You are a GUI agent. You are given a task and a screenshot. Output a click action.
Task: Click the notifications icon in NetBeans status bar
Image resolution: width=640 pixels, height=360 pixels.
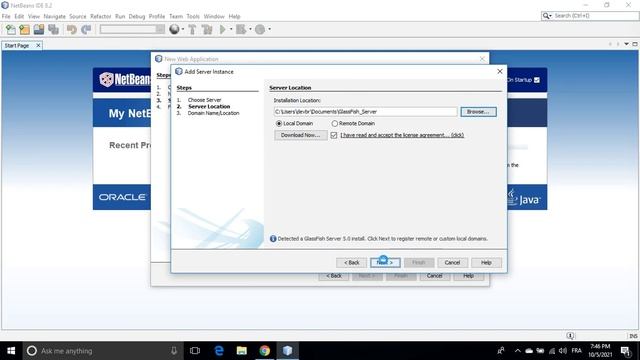[x=570, y=336]
